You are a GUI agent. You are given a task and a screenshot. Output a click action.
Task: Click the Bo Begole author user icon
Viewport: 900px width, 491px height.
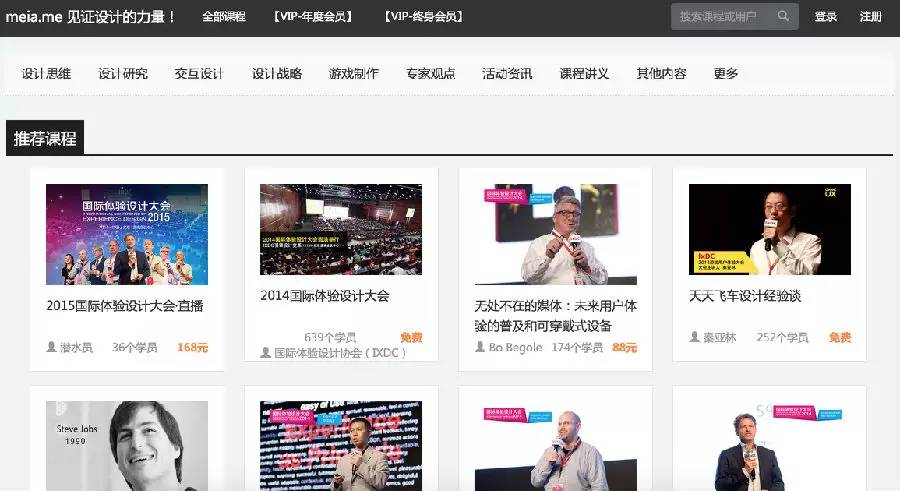tap(481, 348)
